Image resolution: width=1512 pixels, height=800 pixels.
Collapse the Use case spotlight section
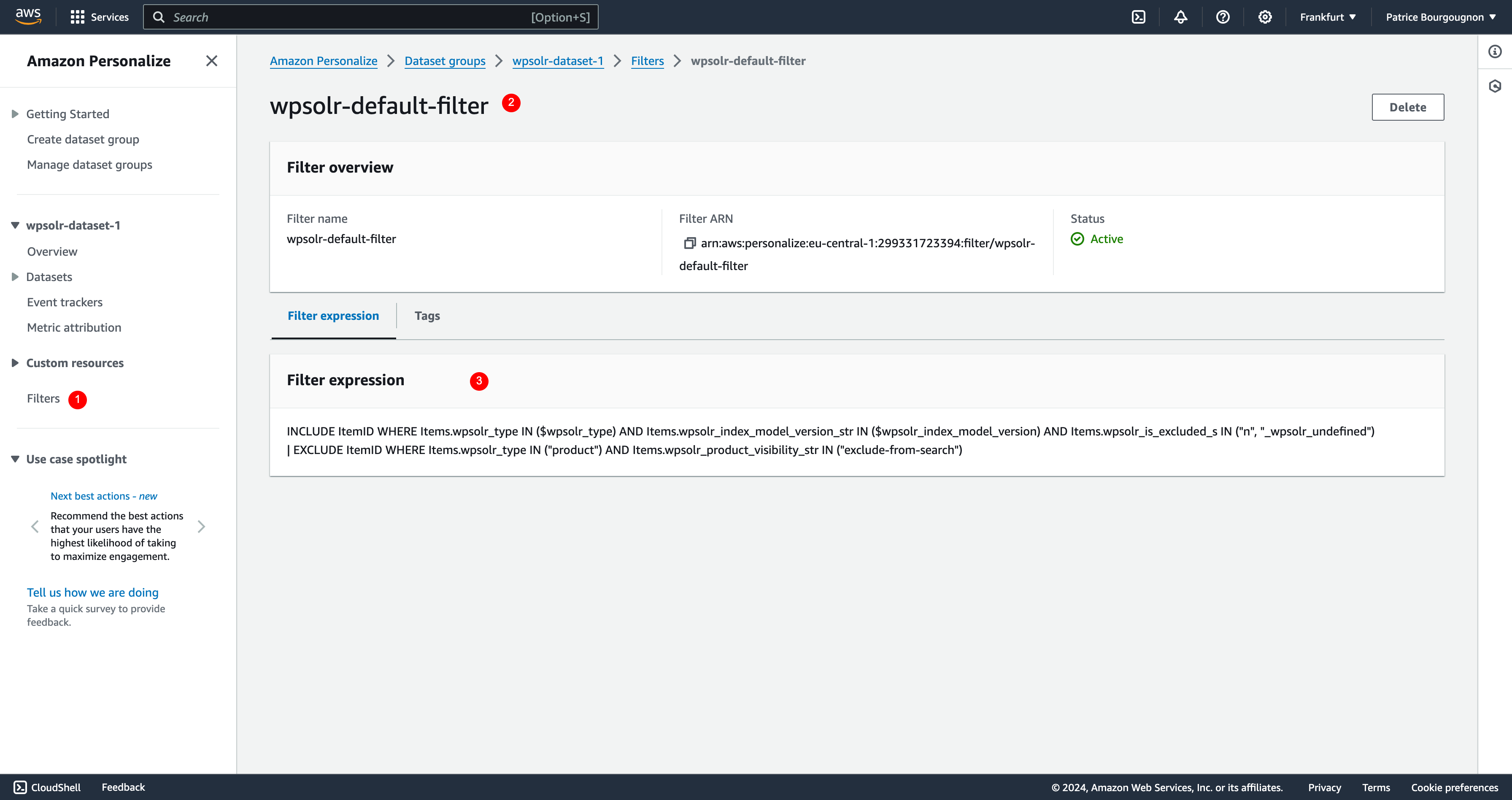pyautogui.click(x=15, y=459)
